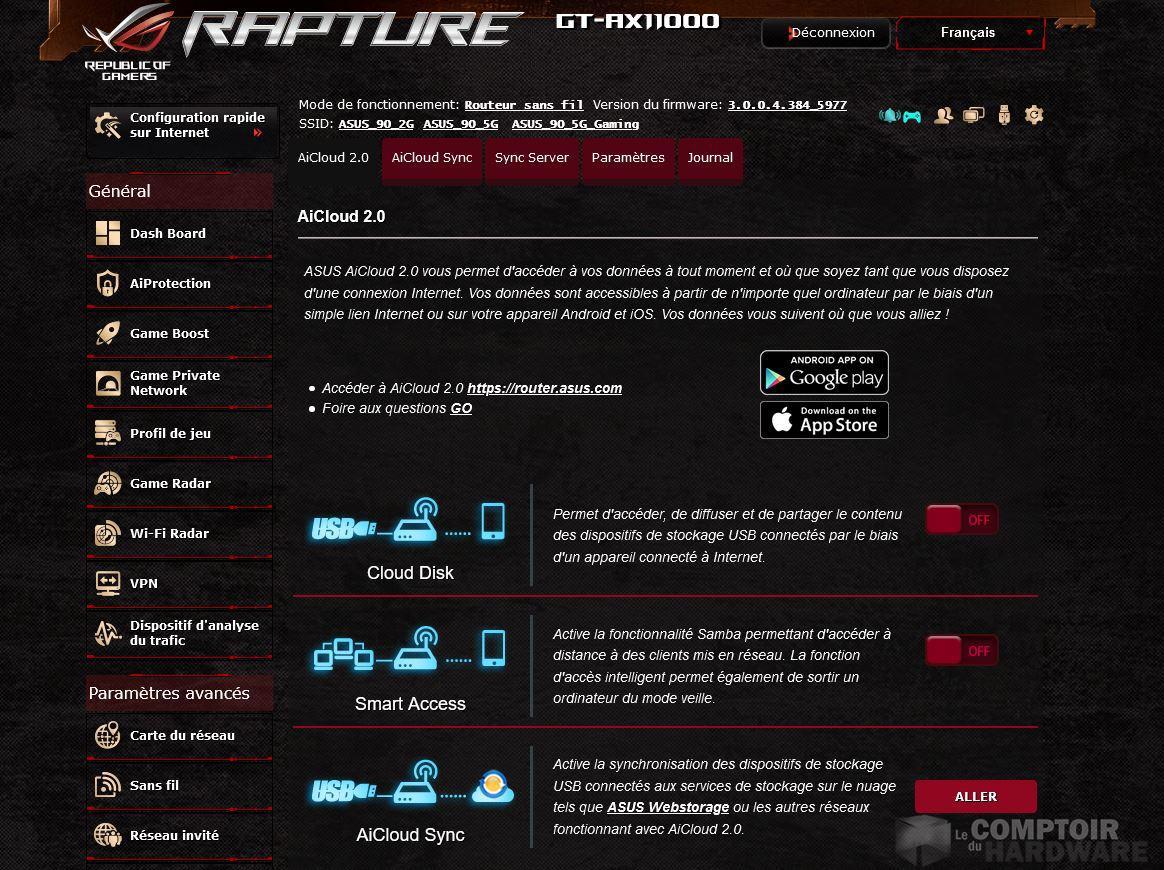1164x870 pixels.
Task: Click the Routeur sans fil mode link
Action: [524, 105]
